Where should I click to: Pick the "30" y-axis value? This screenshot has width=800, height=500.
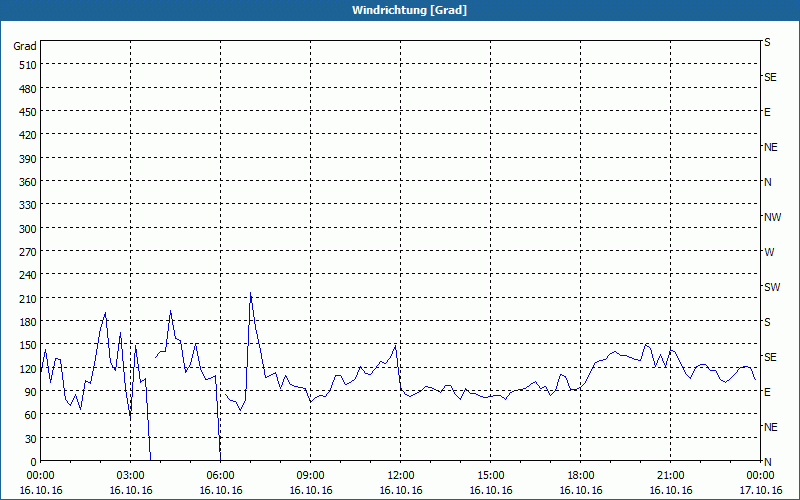tap(31, 439)
